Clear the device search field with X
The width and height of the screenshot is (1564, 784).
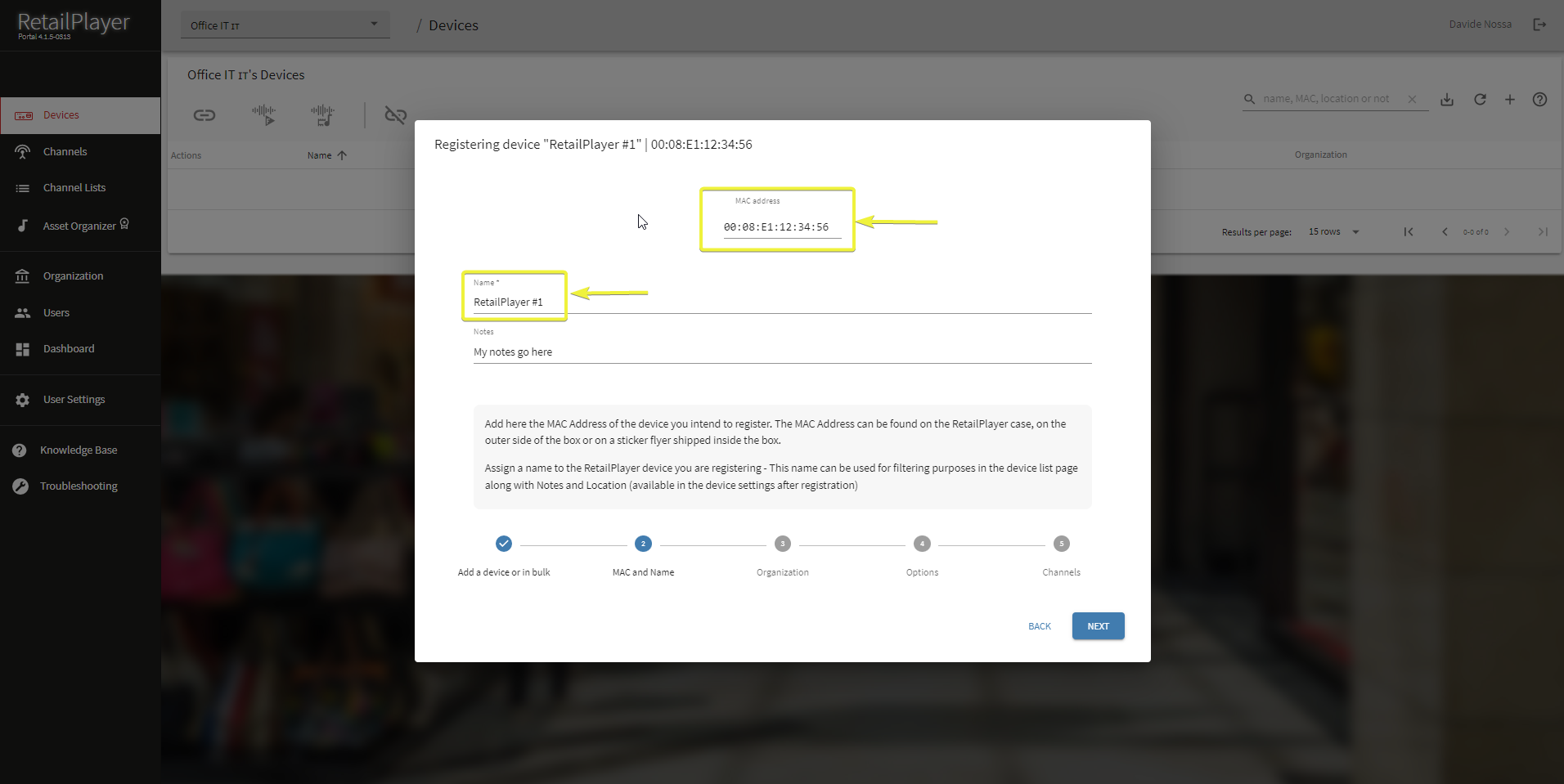[x=1412, y=99]
